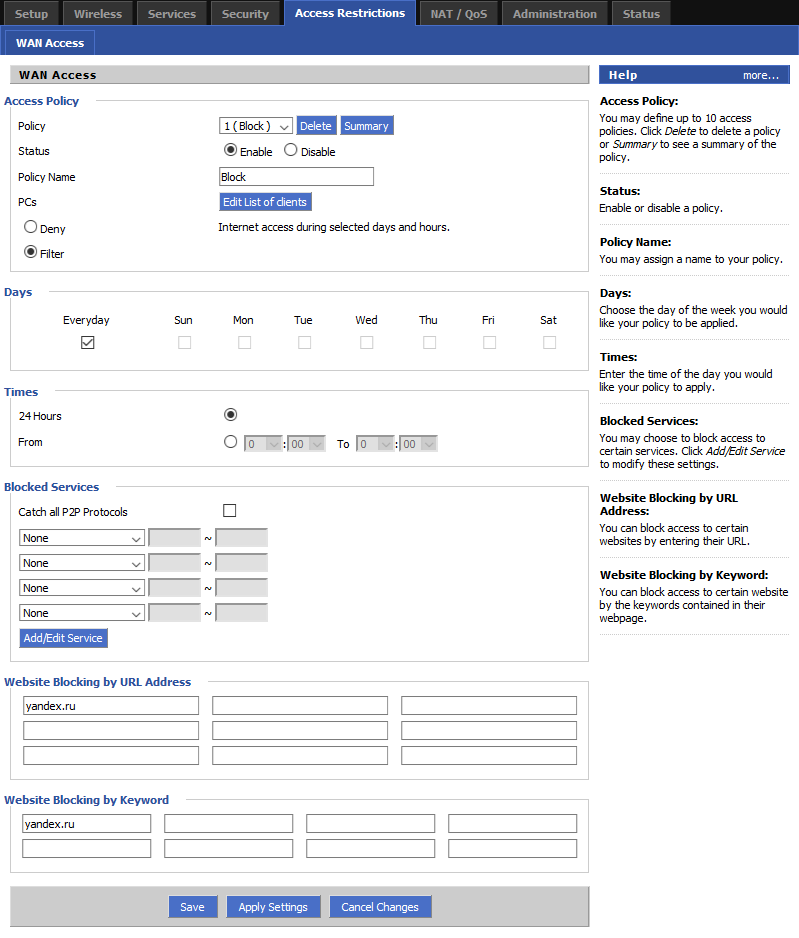Click Add/Edit Service button
The image size is (799, 938).
[x=63, y=638]
